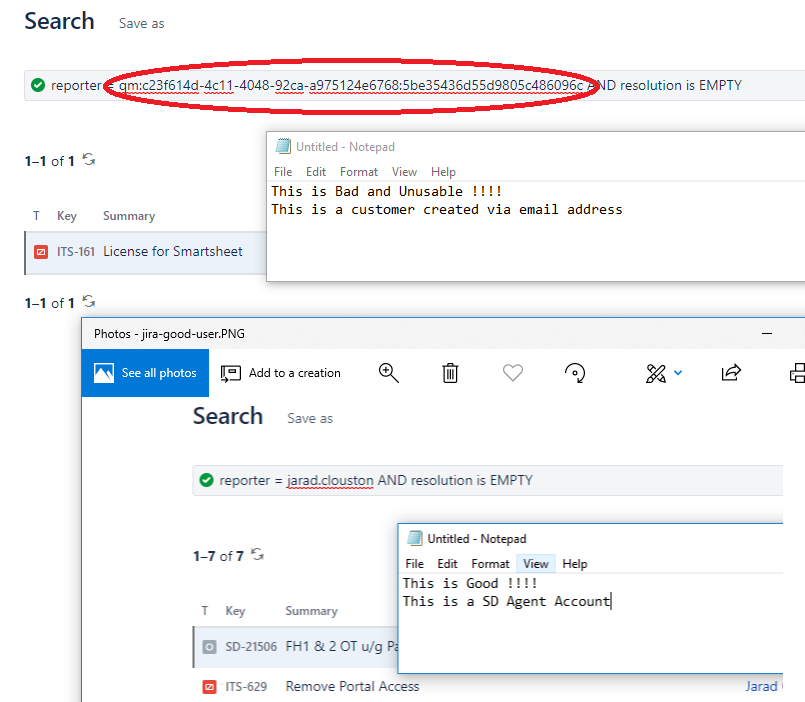Click Summary column header in Photos image
The width and height of the screenshot is (805, 702).
(x=312, y=611)
